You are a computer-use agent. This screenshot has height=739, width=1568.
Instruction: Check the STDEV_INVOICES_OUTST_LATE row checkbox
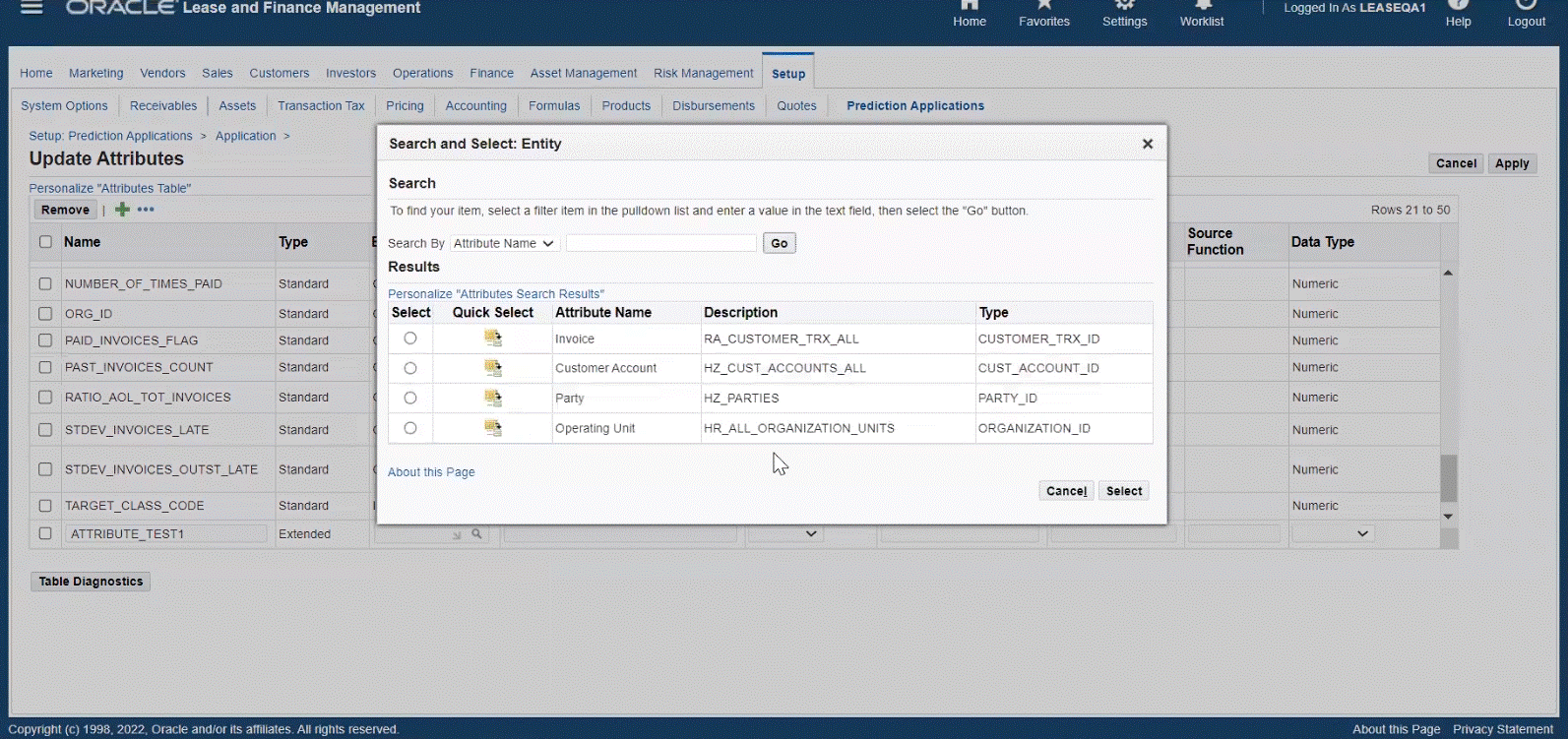[45, 469]
